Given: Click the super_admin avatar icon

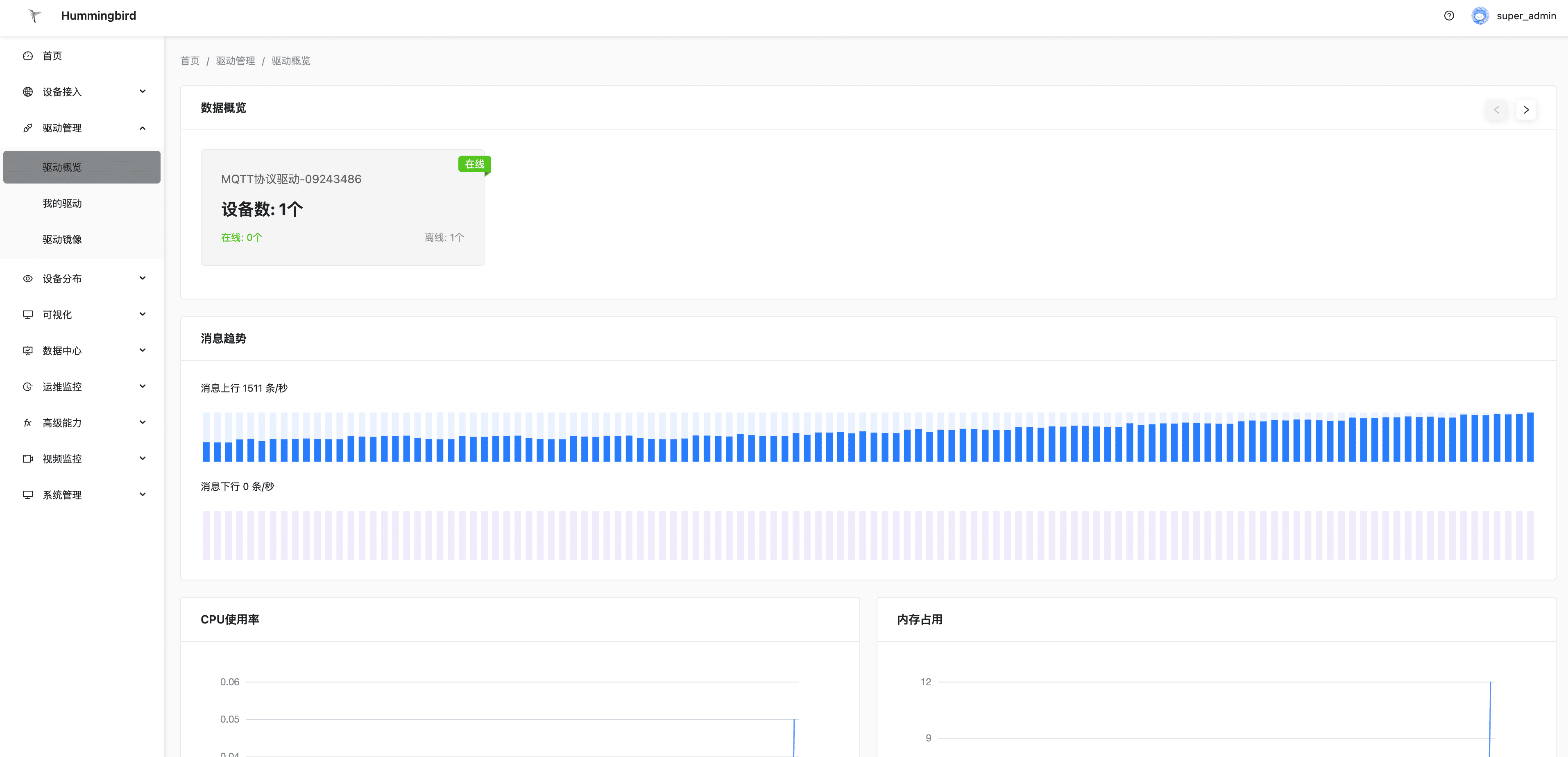Looking at the screenshot, I should pos(1480,16).
